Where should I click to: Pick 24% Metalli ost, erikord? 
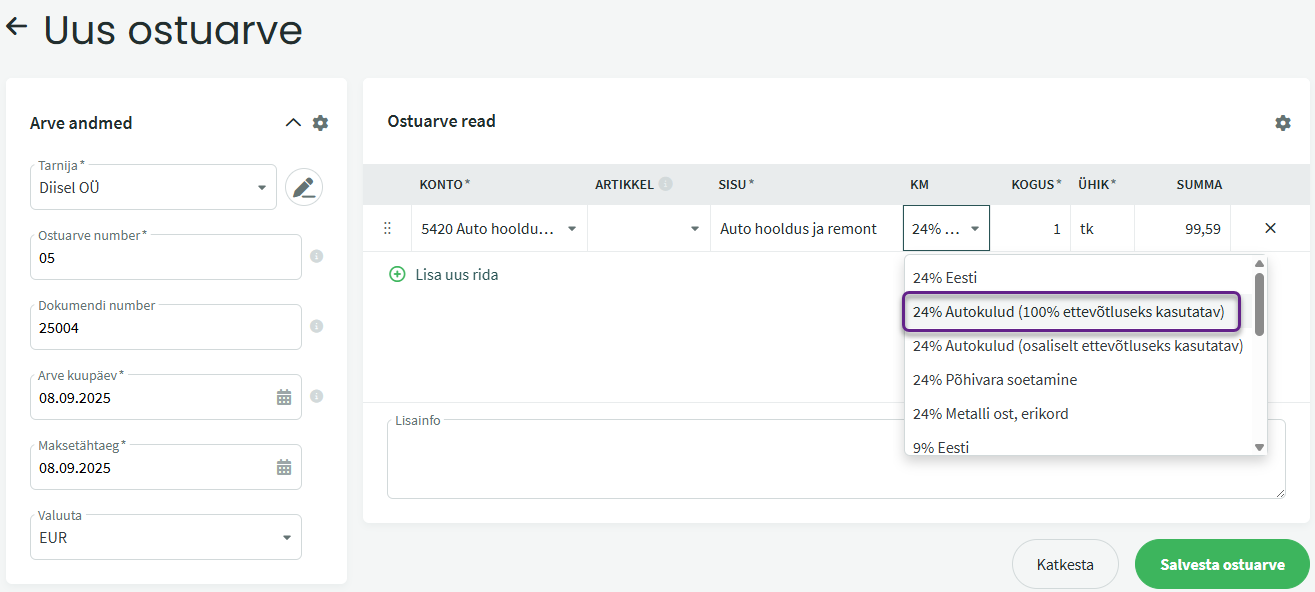tap(990, 414)
